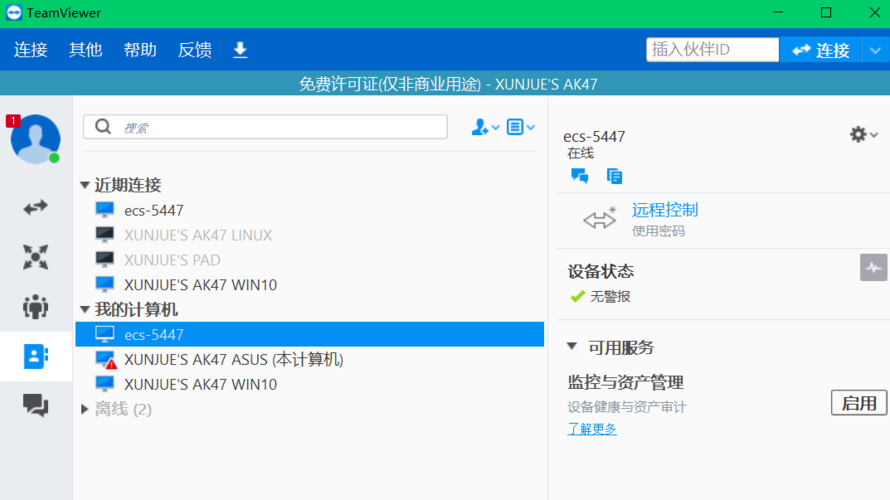
Task: Open the chat sidebar icon
Action: [35, 405]
